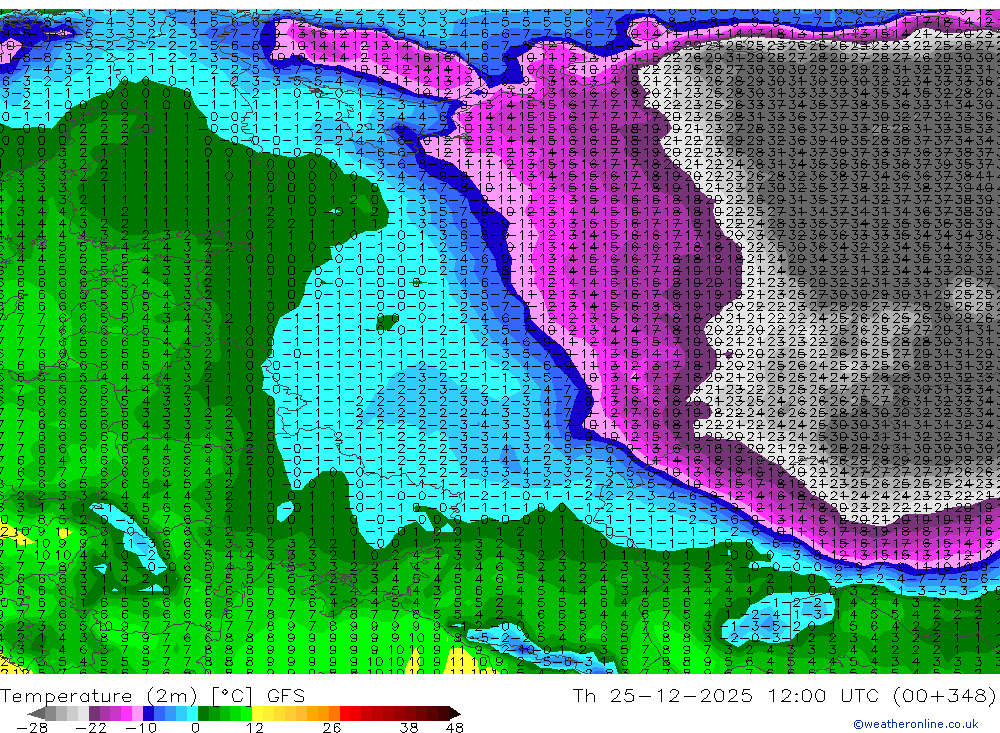This screenshot has width=1000, height=733.
Task: Click the '-22' legend value
Action: point(91,728)
